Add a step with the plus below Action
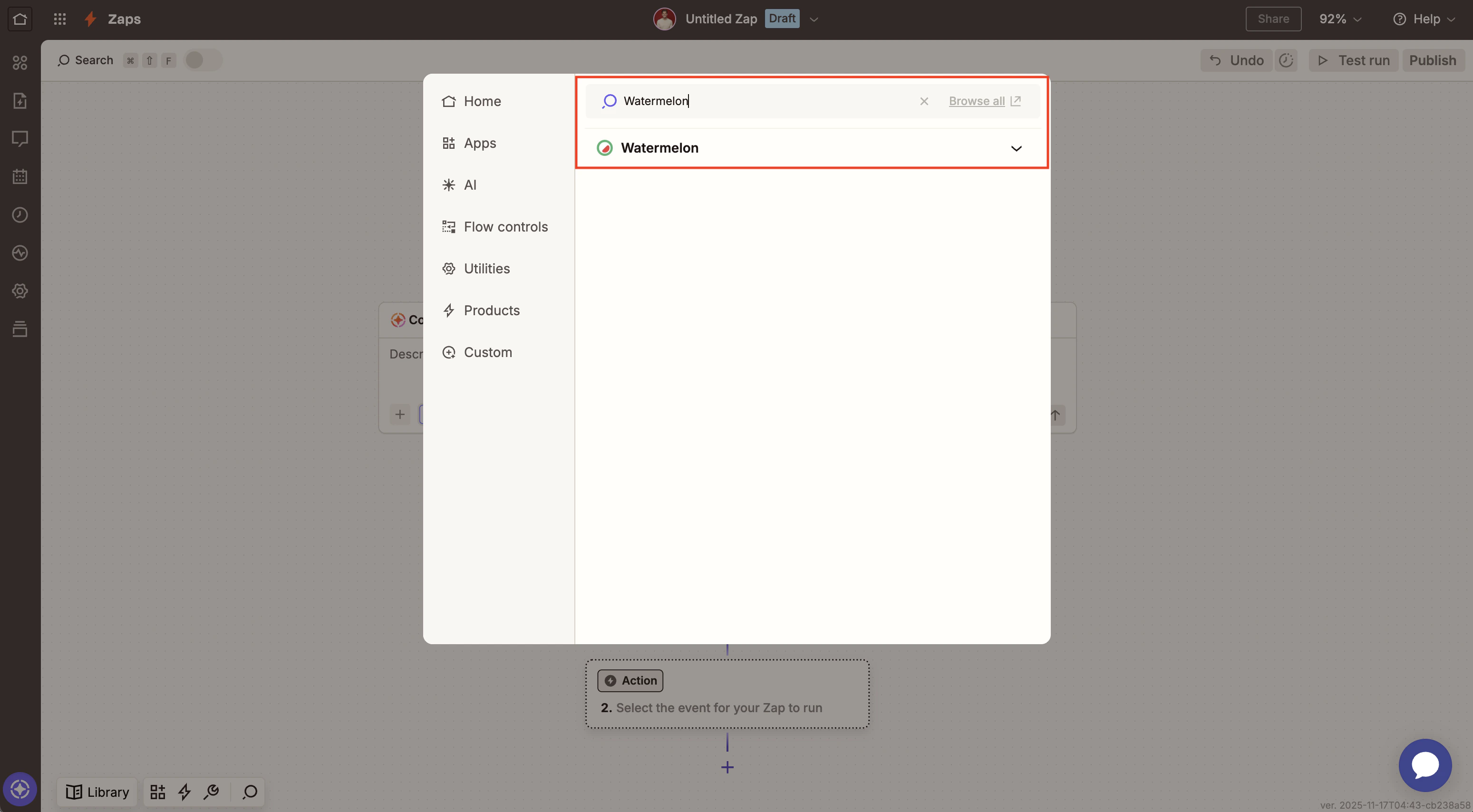Viewport: 1473px width, 812px height. click(x=727, y=767)
